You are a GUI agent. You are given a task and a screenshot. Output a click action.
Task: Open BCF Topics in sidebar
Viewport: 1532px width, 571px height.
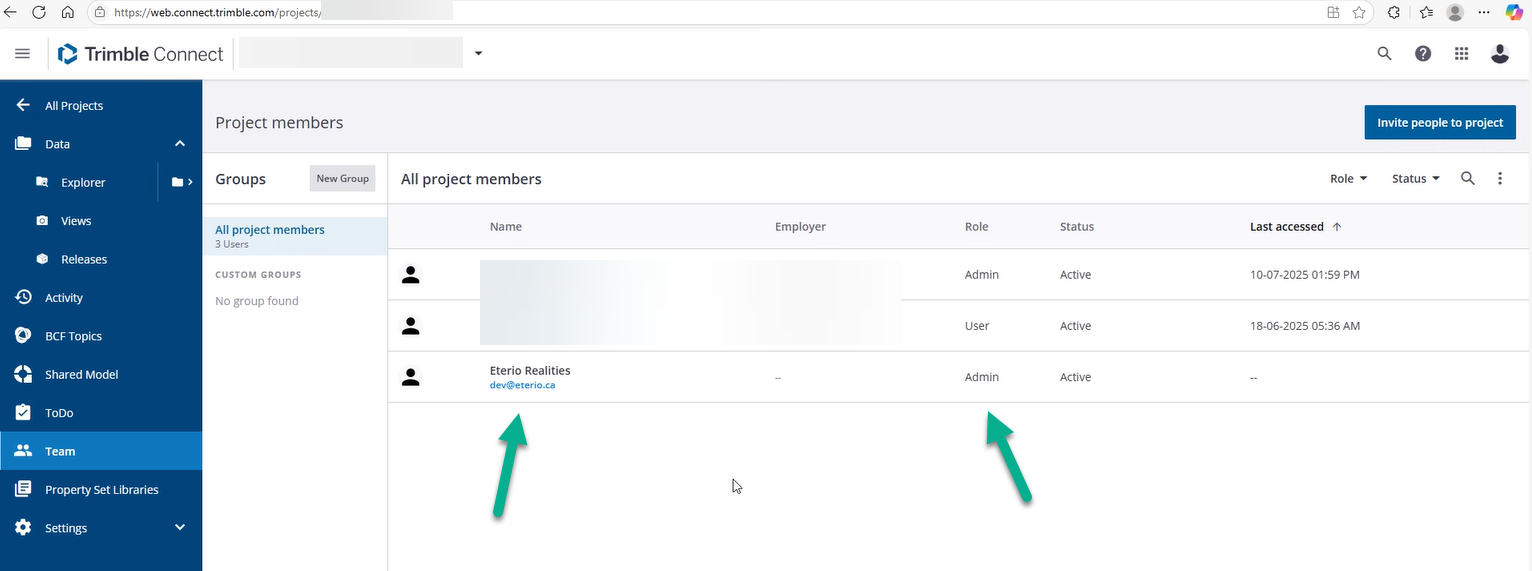pyautogui.click(x=73, y=336)
